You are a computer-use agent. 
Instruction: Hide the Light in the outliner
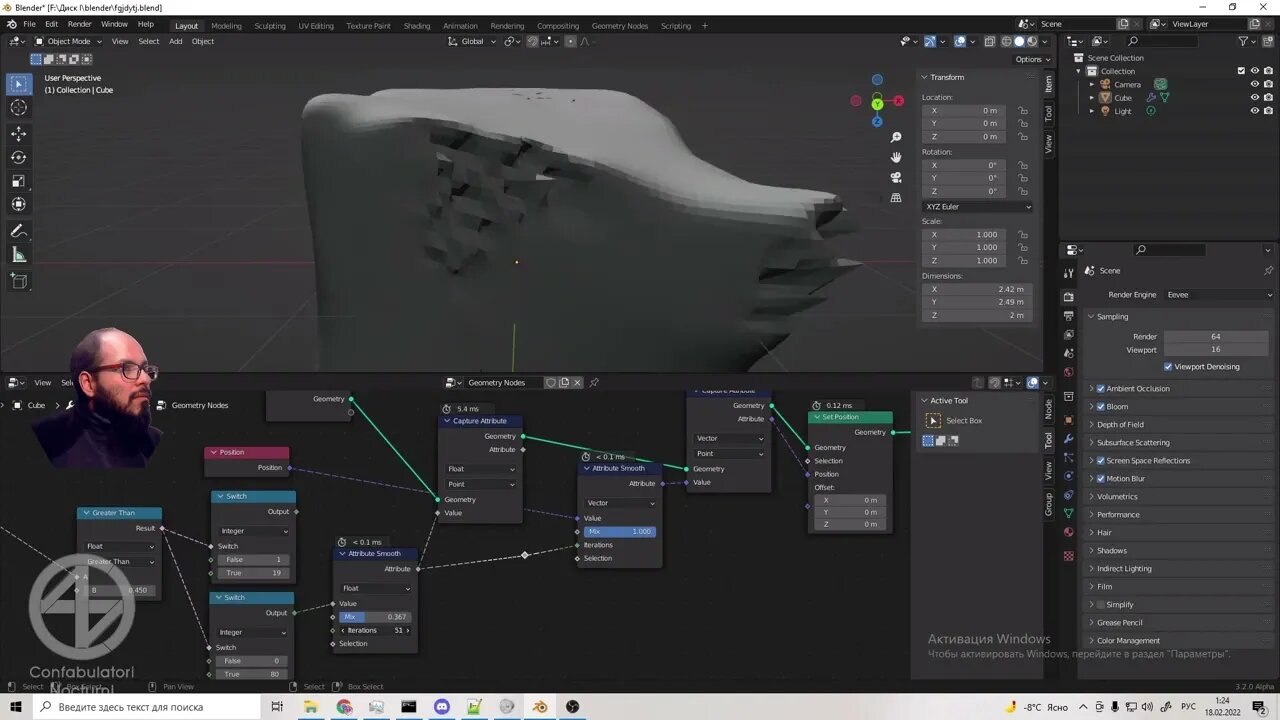pos(1255,110)
